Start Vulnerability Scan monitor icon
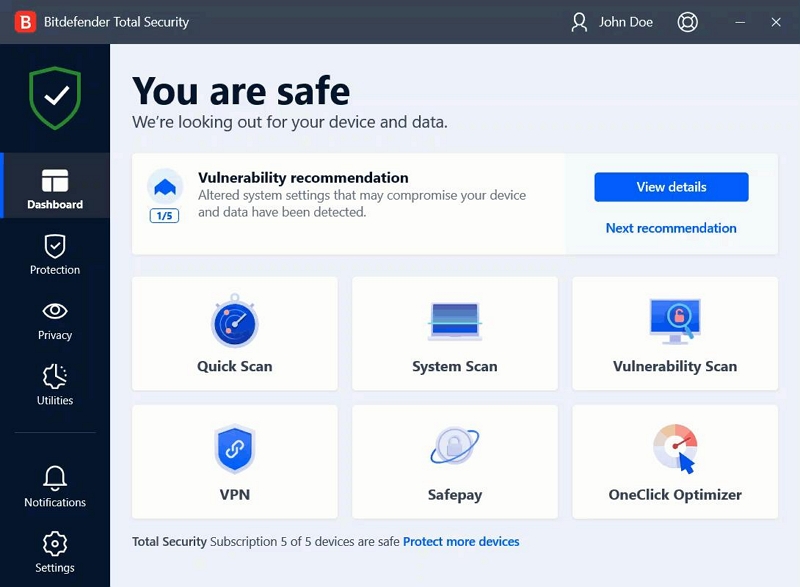Screen dimensions: 800x587 point(675,323)
